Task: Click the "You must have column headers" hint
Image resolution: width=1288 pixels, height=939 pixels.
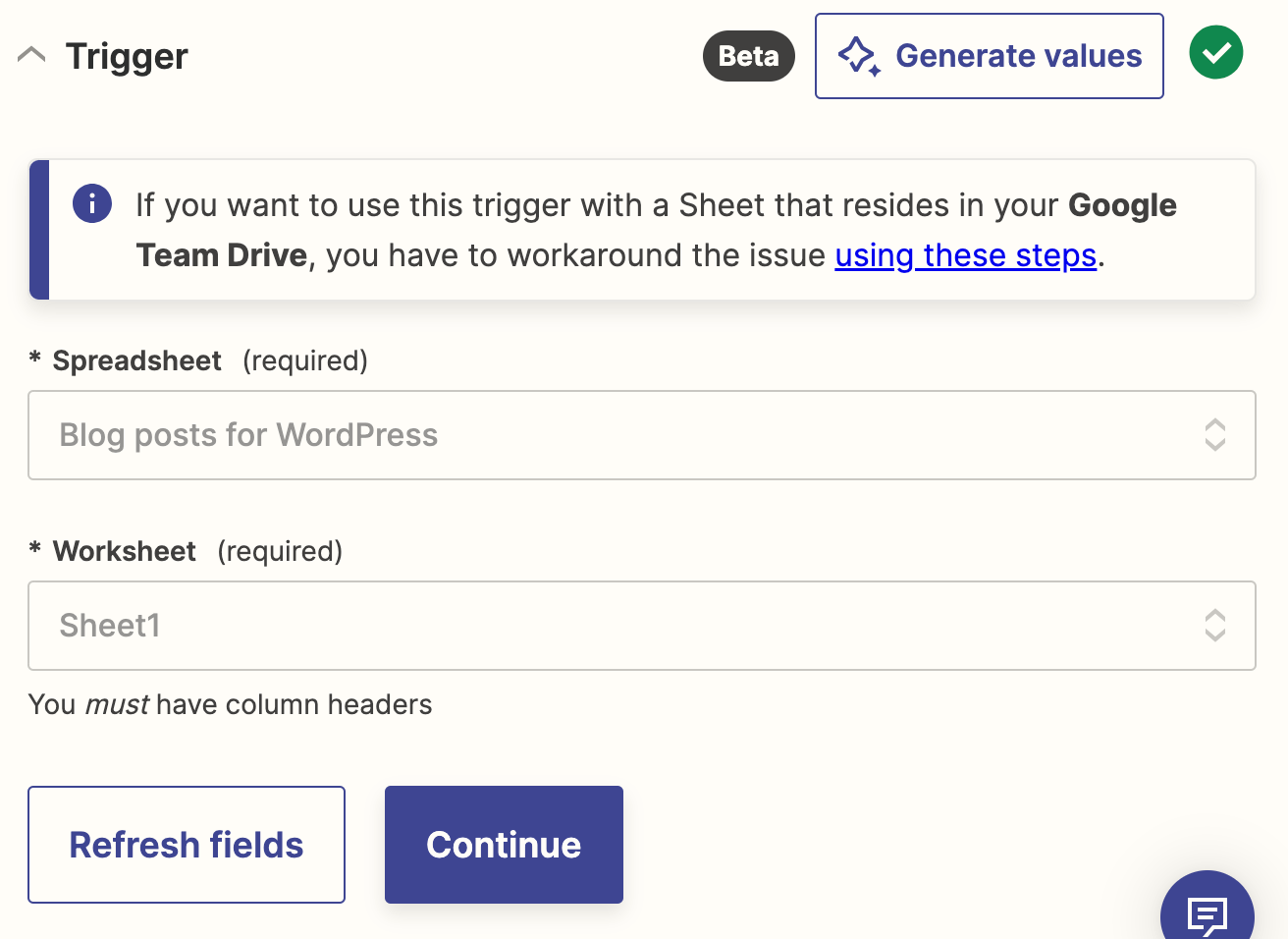Action: (x=230, y=704)
